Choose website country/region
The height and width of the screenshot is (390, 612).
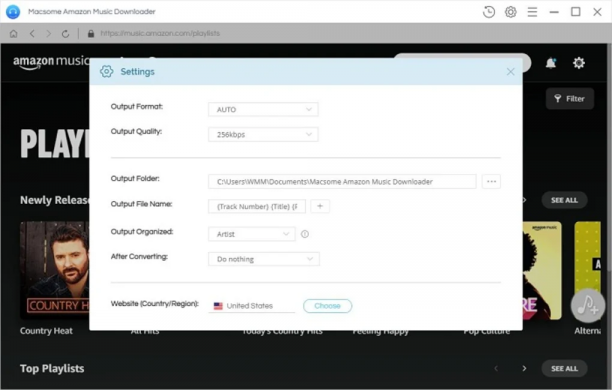(x=327, y=306)
